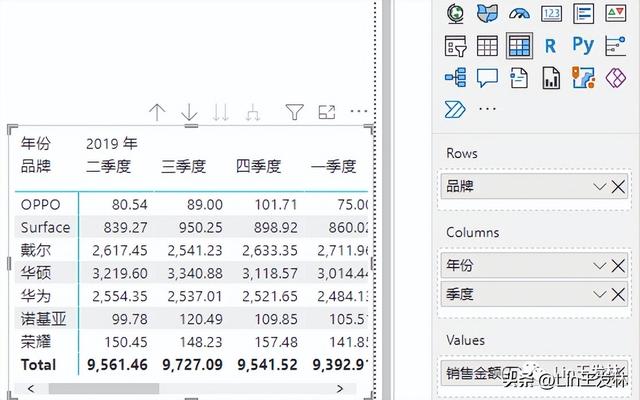Select the multi-row card visual
This screenshot has width=640, height=400.
(x=583, y=14)
